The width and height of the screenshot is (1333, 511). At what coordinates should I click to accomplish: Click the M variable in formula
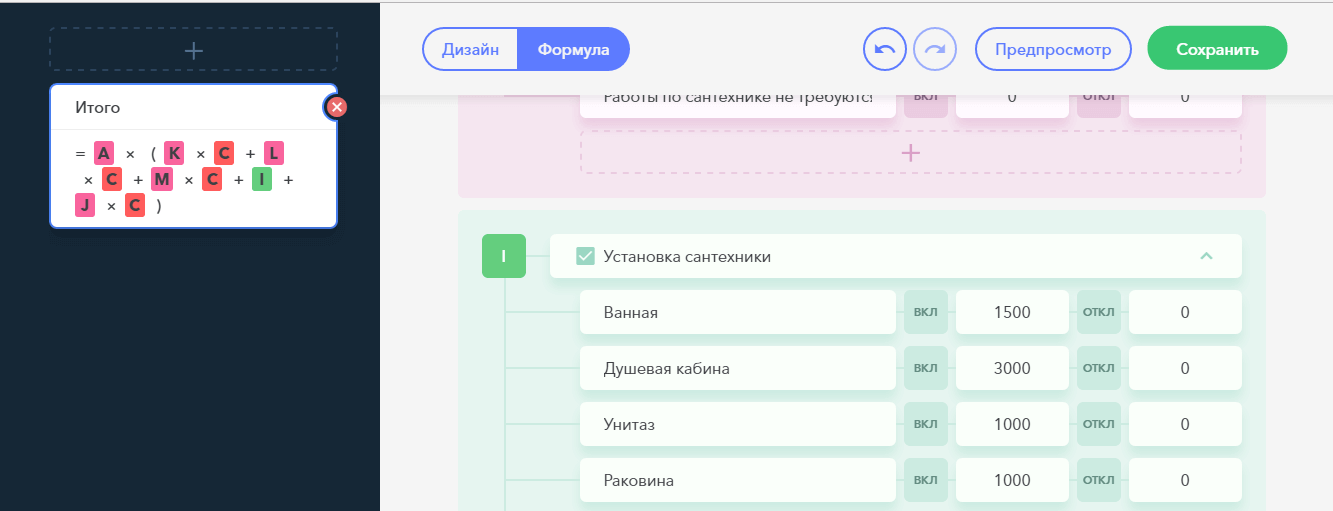coord(162,180)
